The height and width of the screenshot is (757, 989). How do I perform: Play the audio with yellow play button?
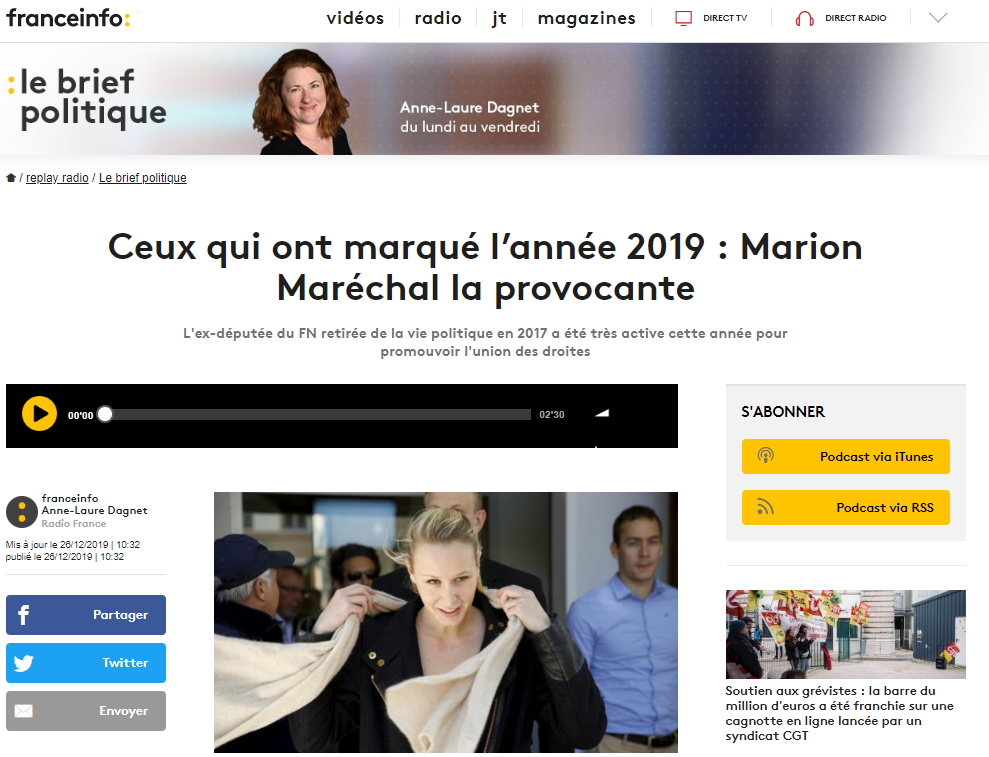(39, 414)
